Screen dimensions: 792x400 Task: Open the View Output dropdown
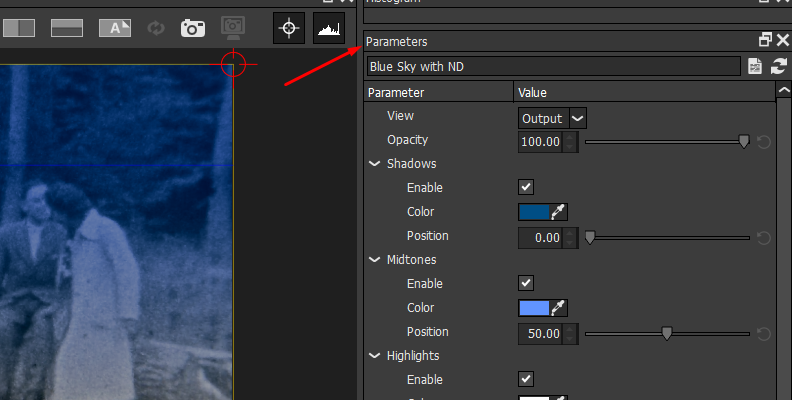pyautogui.click(x=552, y=118)
